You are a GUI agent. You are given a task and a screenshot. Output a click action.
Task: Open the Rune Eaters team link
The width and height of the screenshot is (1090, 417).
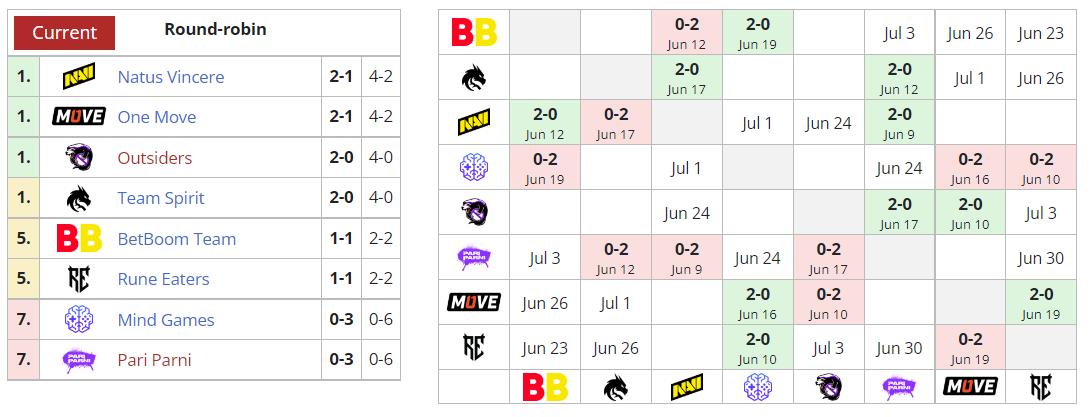pos(163,279)
